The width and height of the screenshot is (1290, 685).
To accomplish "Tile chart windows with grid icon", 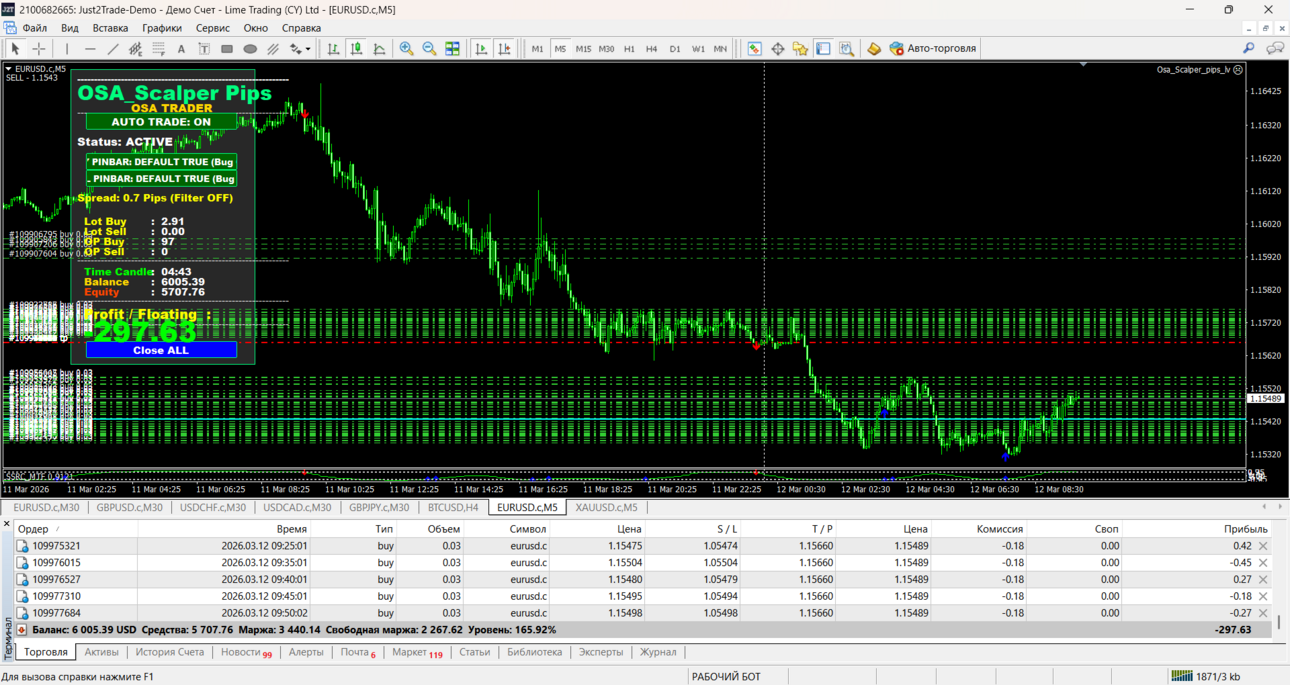I will click(x=452, y=48).
